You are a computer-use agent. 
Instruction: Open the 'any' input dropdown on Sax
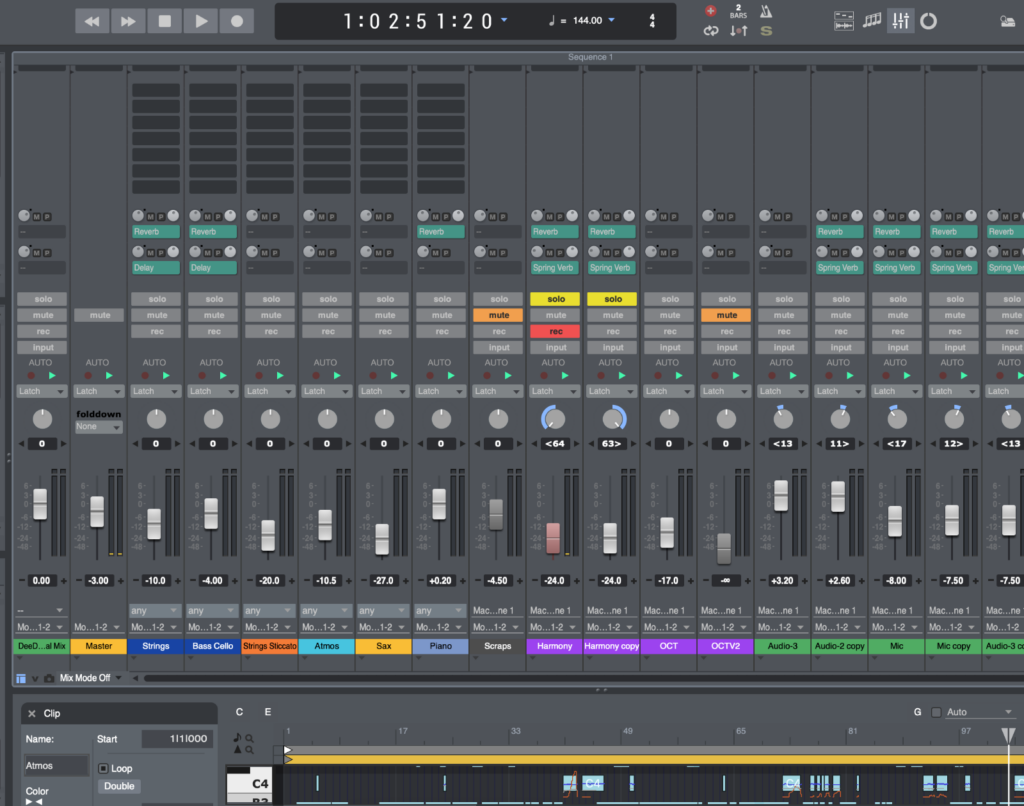point(384,611)
